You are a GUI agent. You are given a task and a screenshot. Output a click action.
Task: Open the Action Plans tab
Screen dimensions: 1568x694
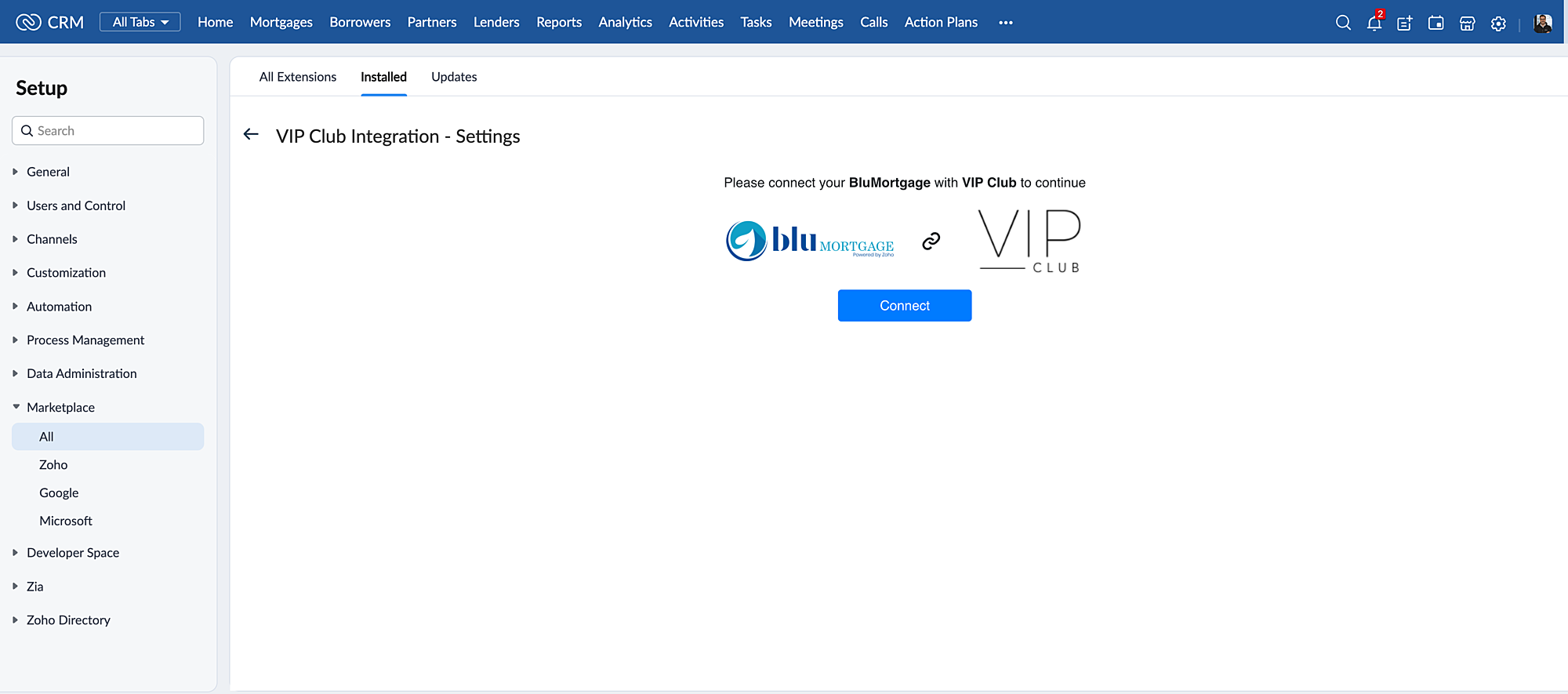(x=941, y=22)
